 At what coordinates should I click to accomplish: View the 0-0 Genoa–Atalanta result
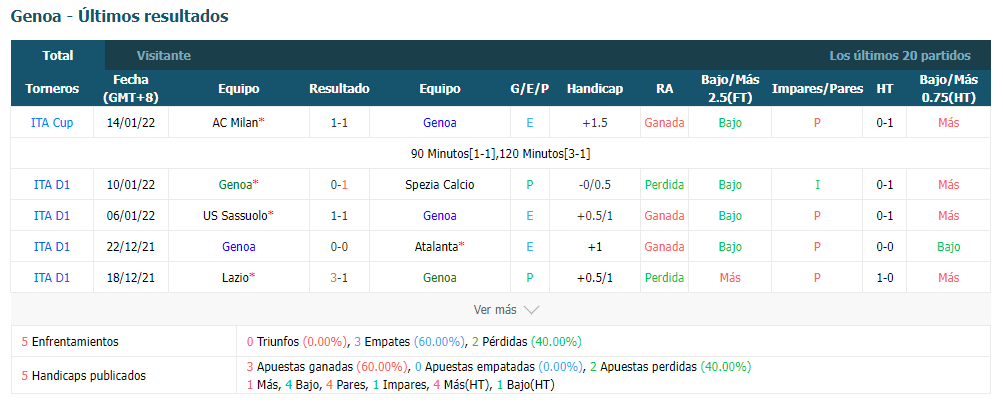pos(339,246)
